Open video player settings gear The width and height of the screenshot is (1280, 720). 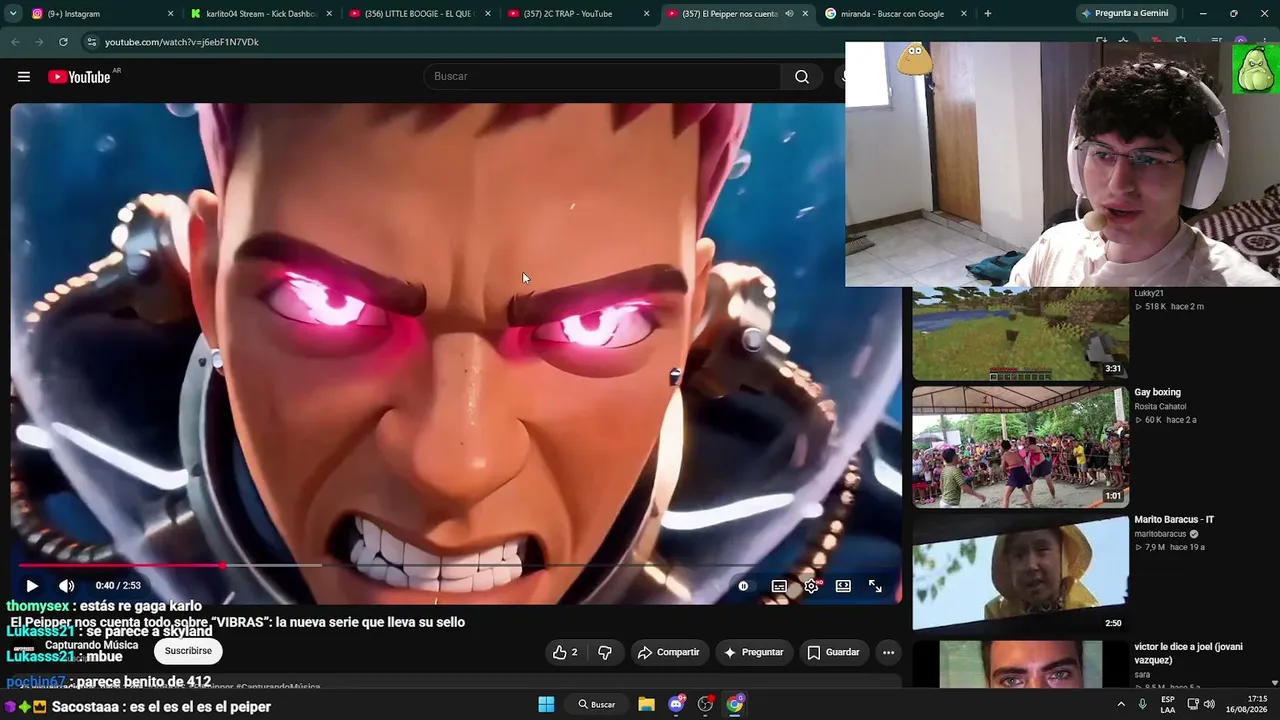pos(811,586)
